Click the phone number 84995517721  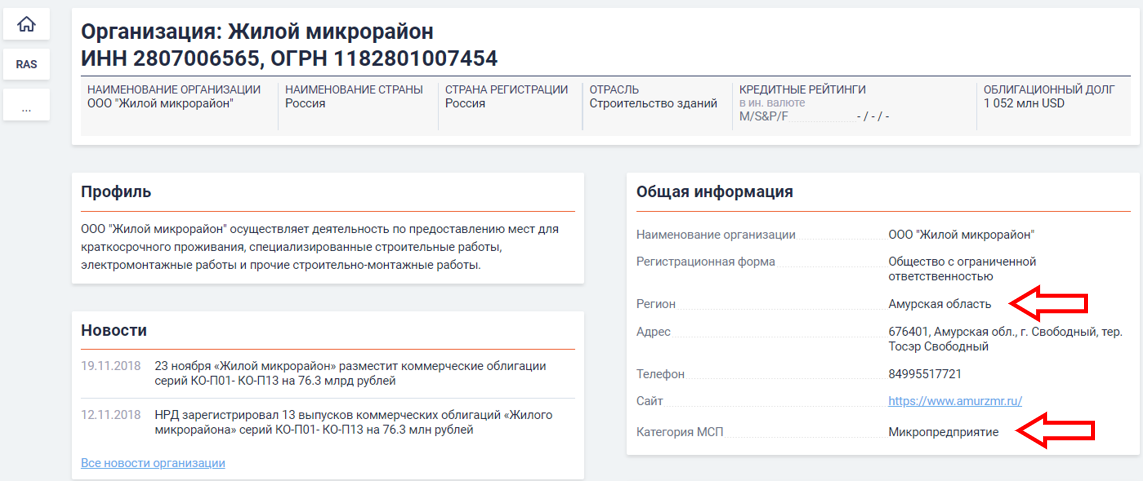coord(924,374)
